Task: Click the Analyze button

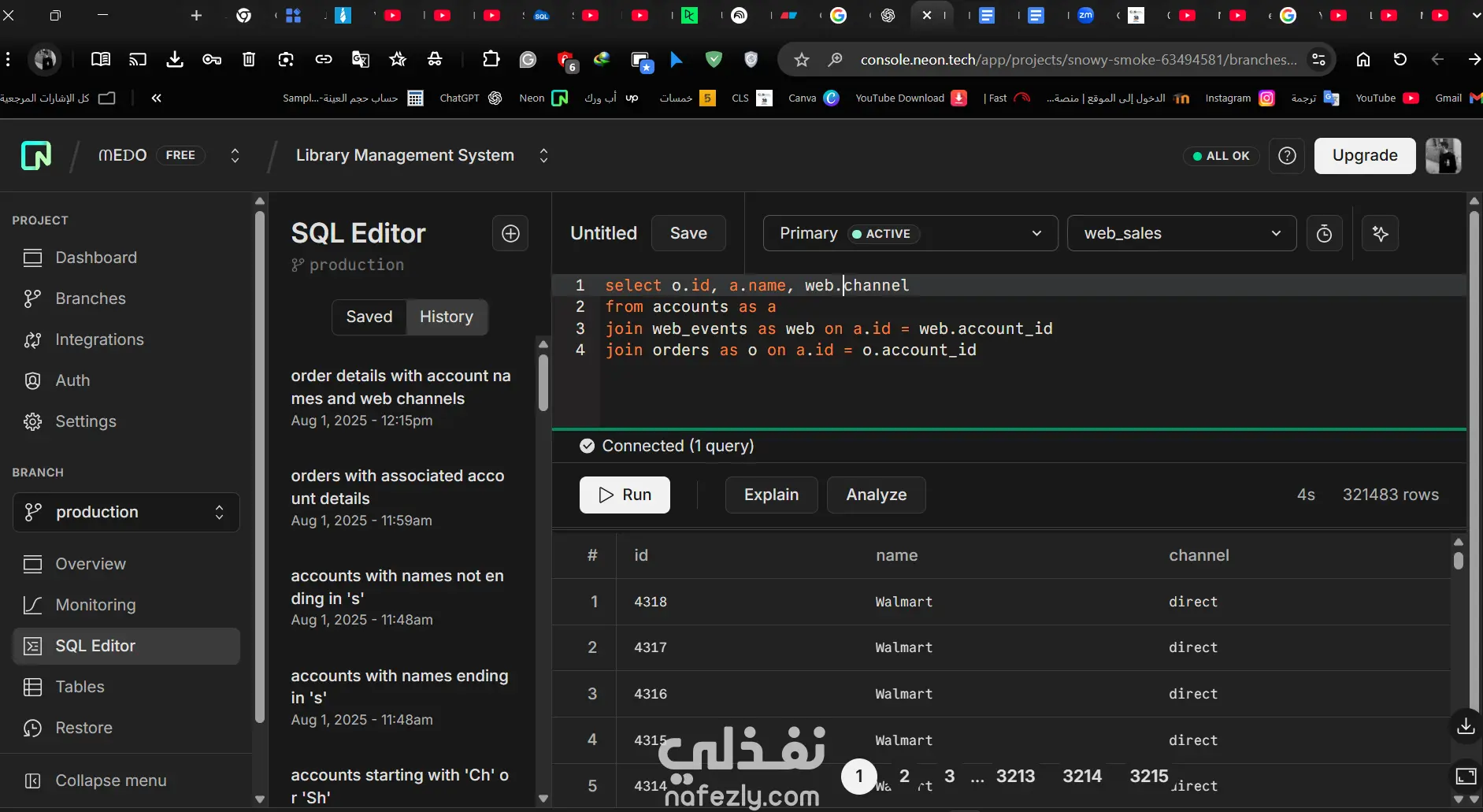Action: pyautogui.click(x=876, y=495)
